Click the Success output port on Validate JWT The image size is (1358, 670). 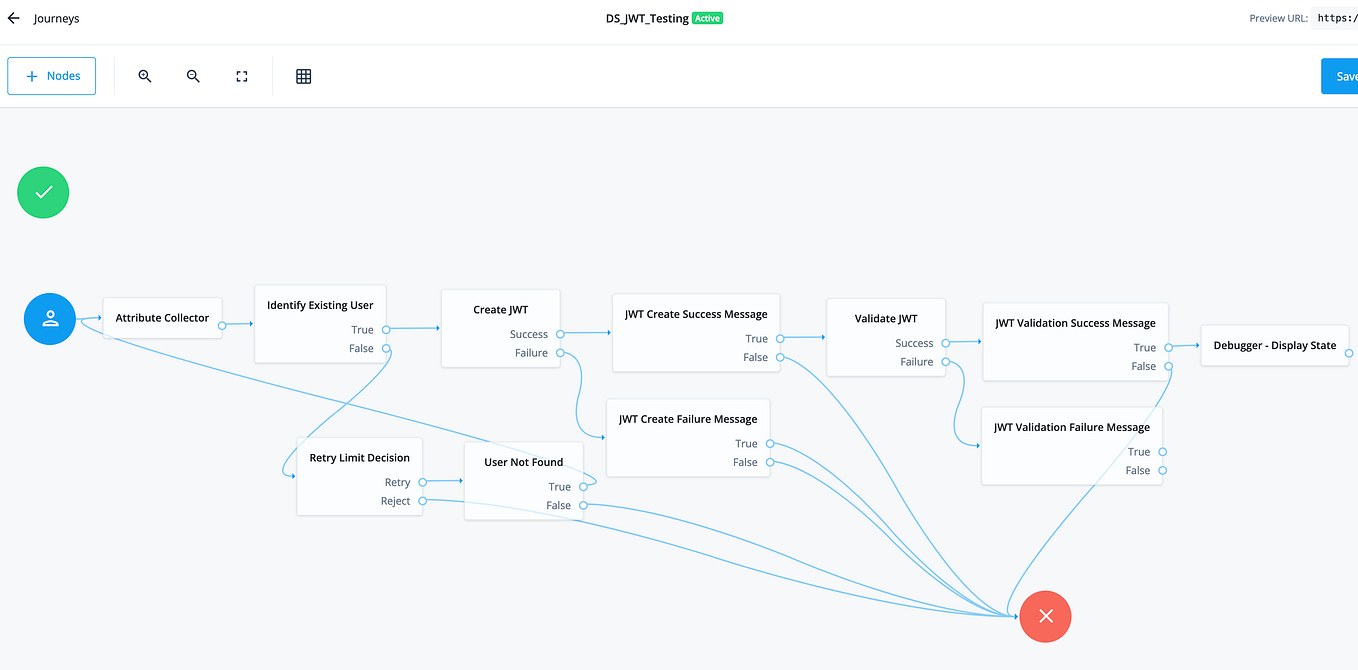coord(946,342)
